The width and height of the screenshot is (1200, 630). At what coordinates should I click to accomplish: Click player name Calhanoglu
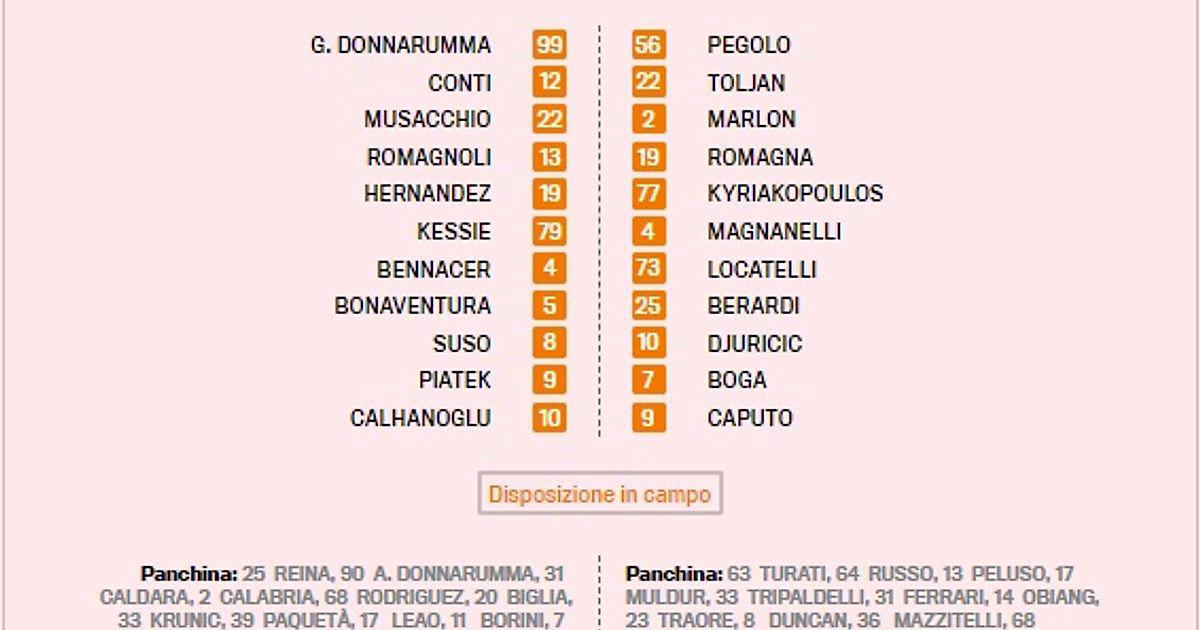click(x=420, y=418)
